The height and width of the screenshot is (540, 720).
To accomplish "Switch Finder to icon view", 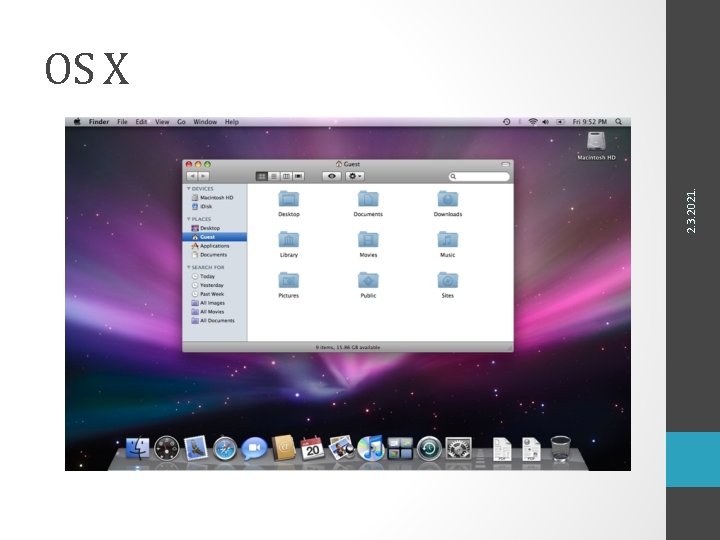I will pyautogui.click(x=262, y=176).
